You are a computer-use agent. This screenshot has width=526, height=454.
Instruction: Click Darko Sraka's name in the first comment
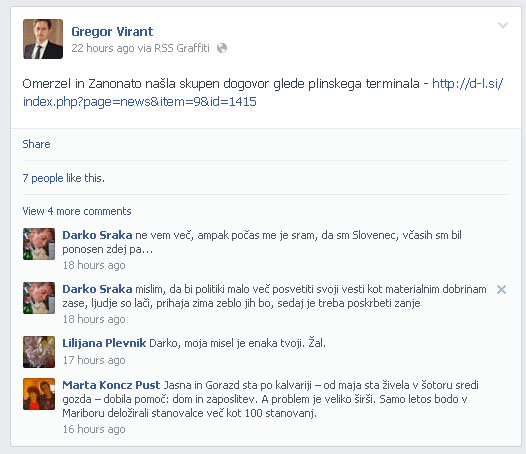coord(97,235)
